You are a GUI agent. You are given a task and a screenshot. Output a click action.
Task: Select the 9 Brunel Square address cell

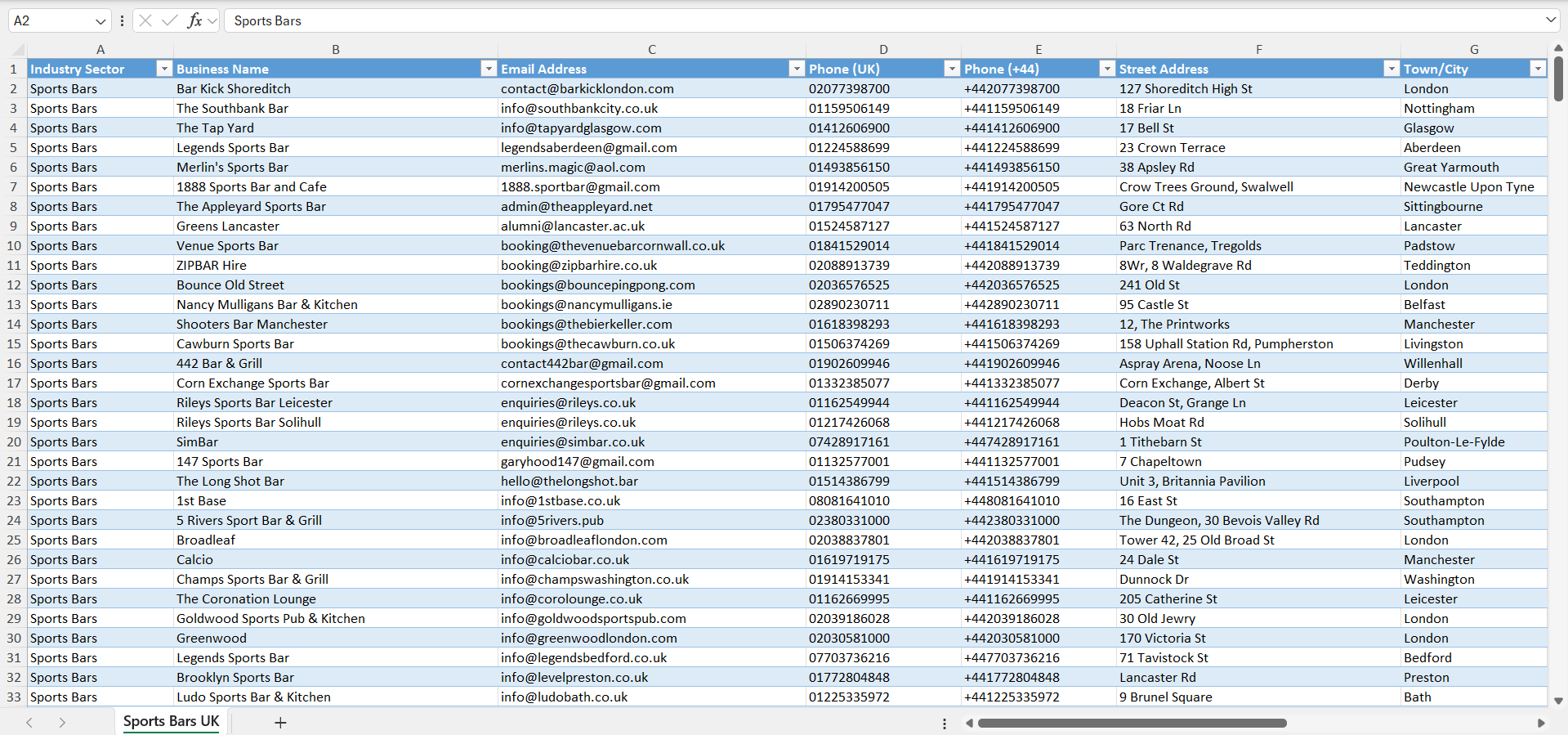point(1258,697)
